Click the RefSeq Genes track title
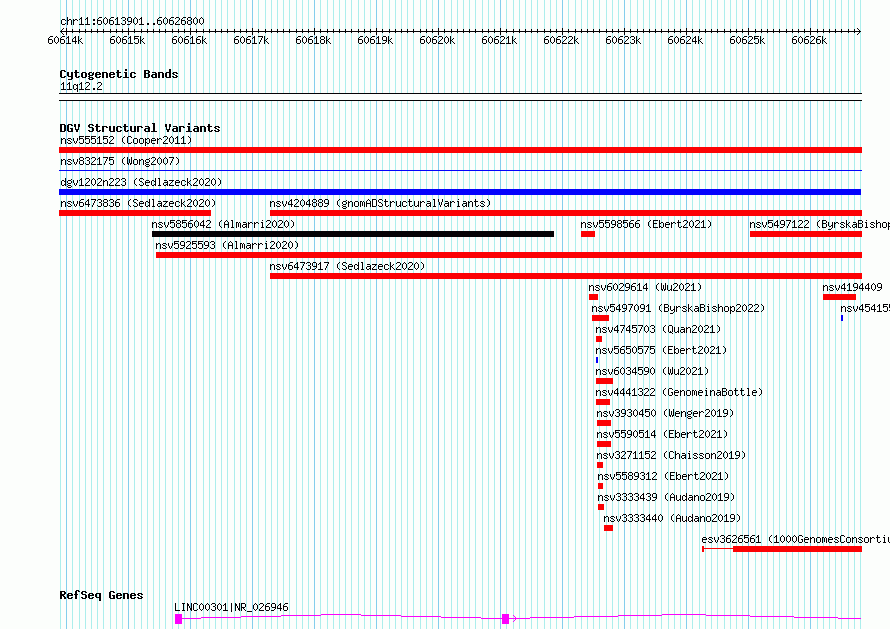Viewport: 890px width, 629px height. point(101,596)
